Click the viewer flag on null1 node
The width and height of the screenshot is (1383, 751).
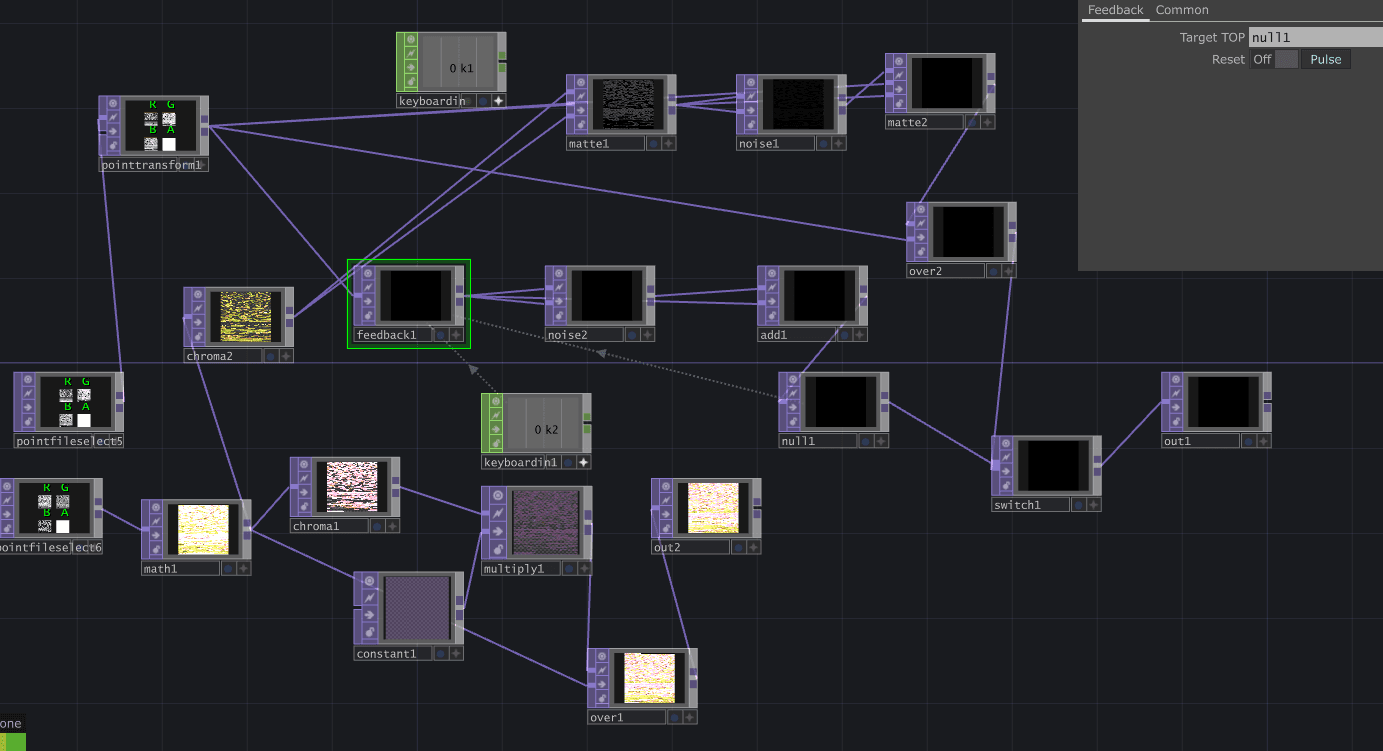(x=794, y=380)
